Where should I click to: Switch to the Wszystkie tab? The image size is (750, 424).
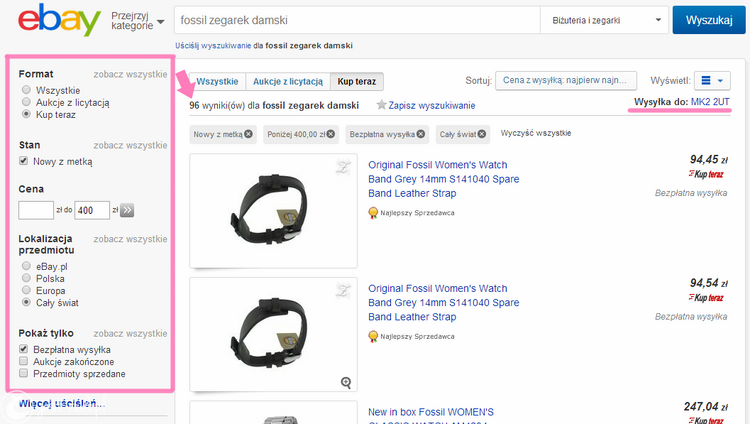(218, 81)
